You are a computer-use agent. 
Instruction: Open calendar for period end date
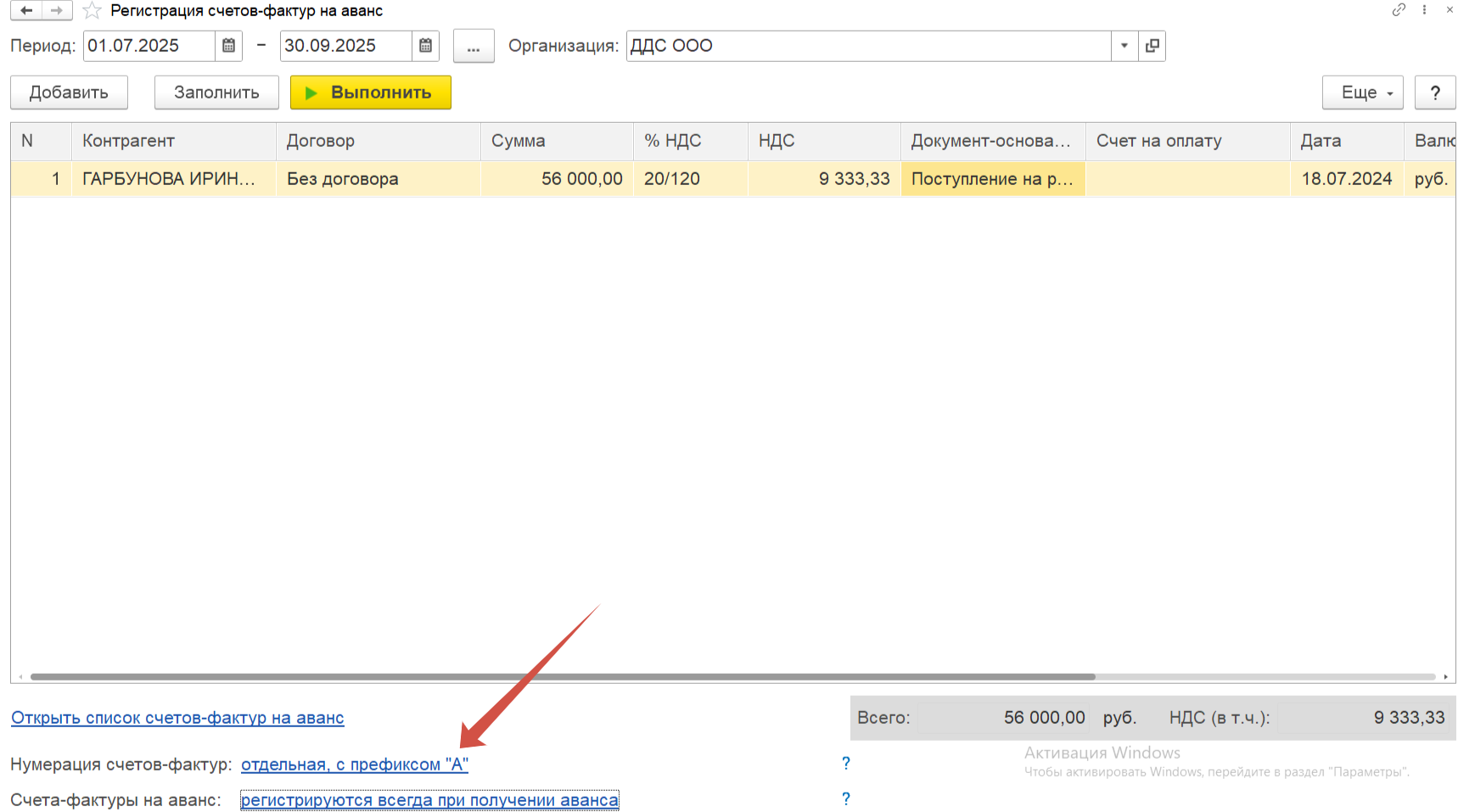click(x=425, y=46)
